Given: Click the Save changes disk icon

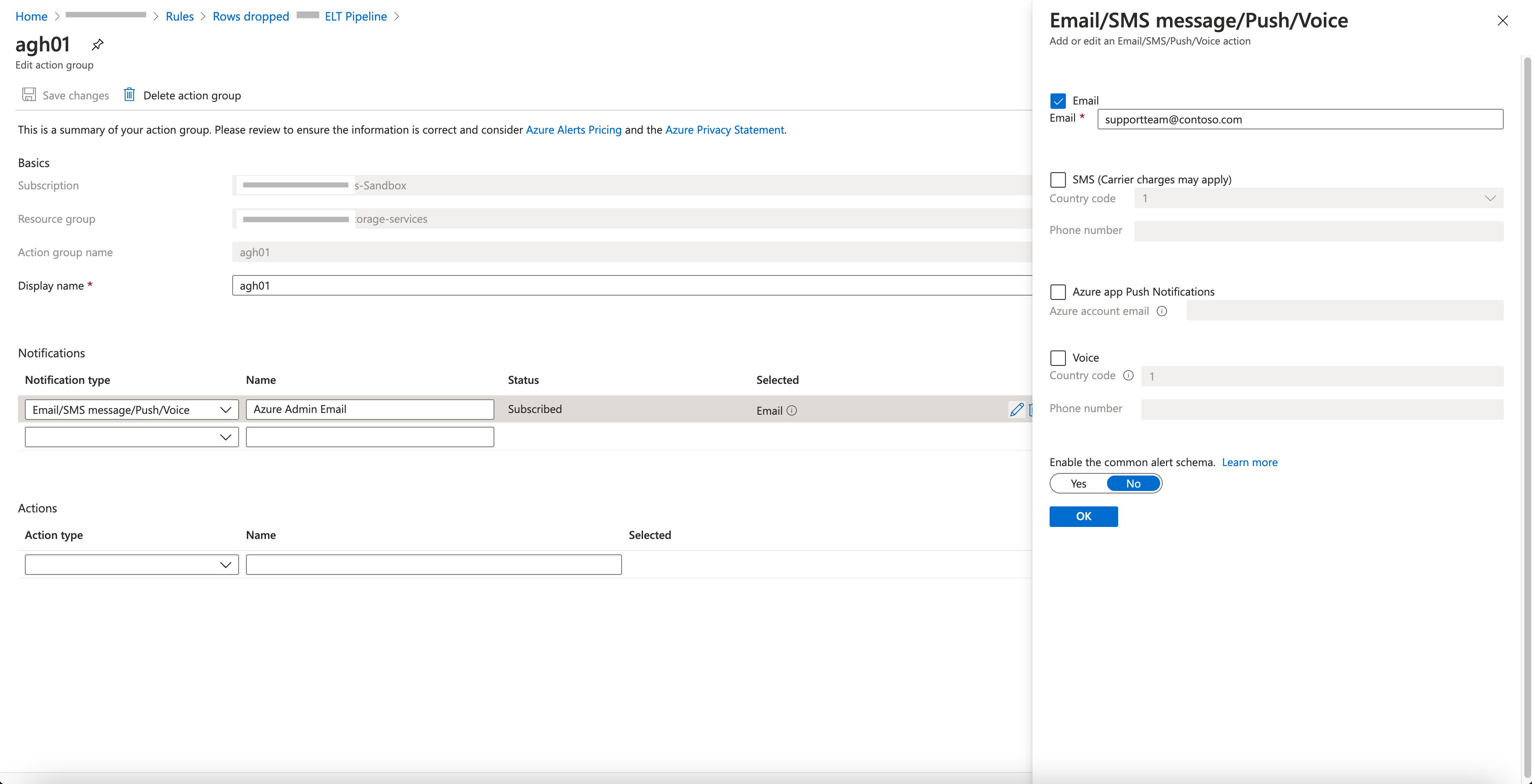Looking at the screenshot, I should pyautogui.click(x=29, y=95).
